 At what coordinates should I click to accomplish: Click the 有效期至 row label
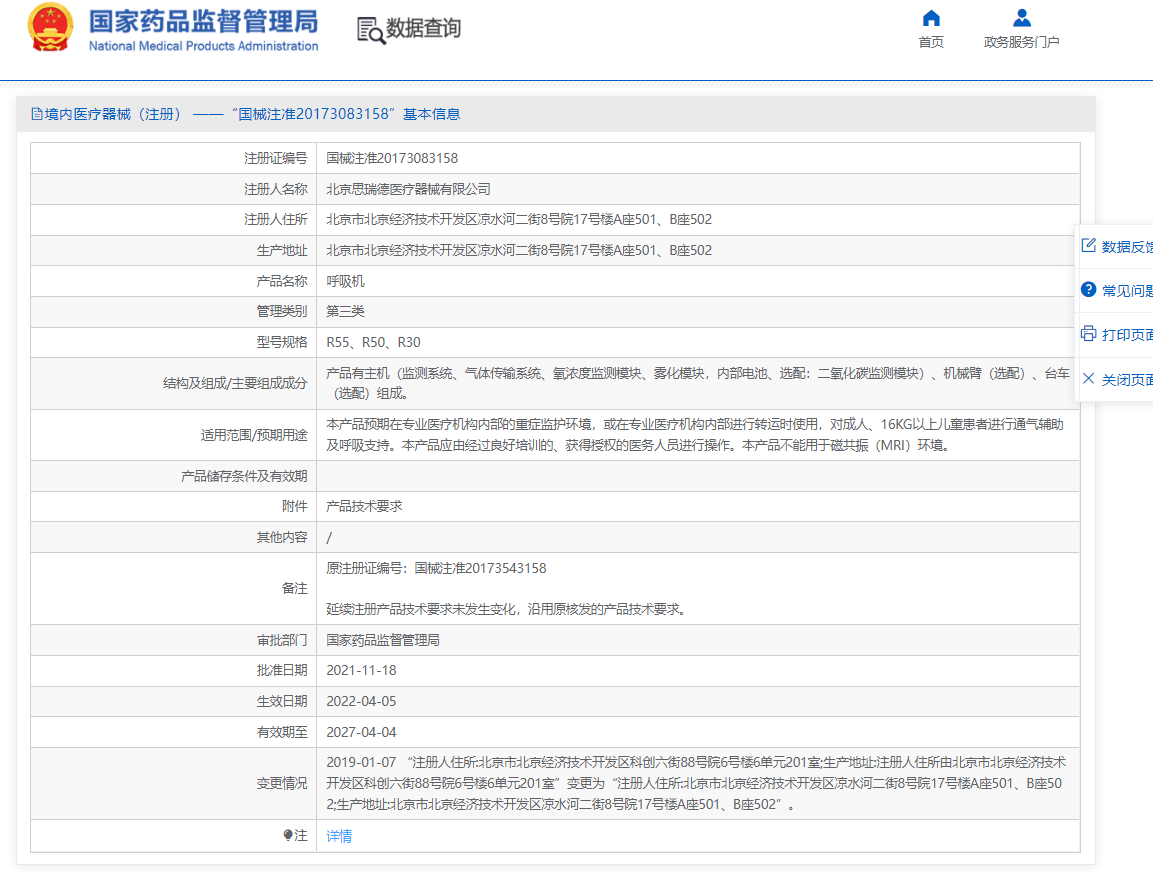[282, 732]
